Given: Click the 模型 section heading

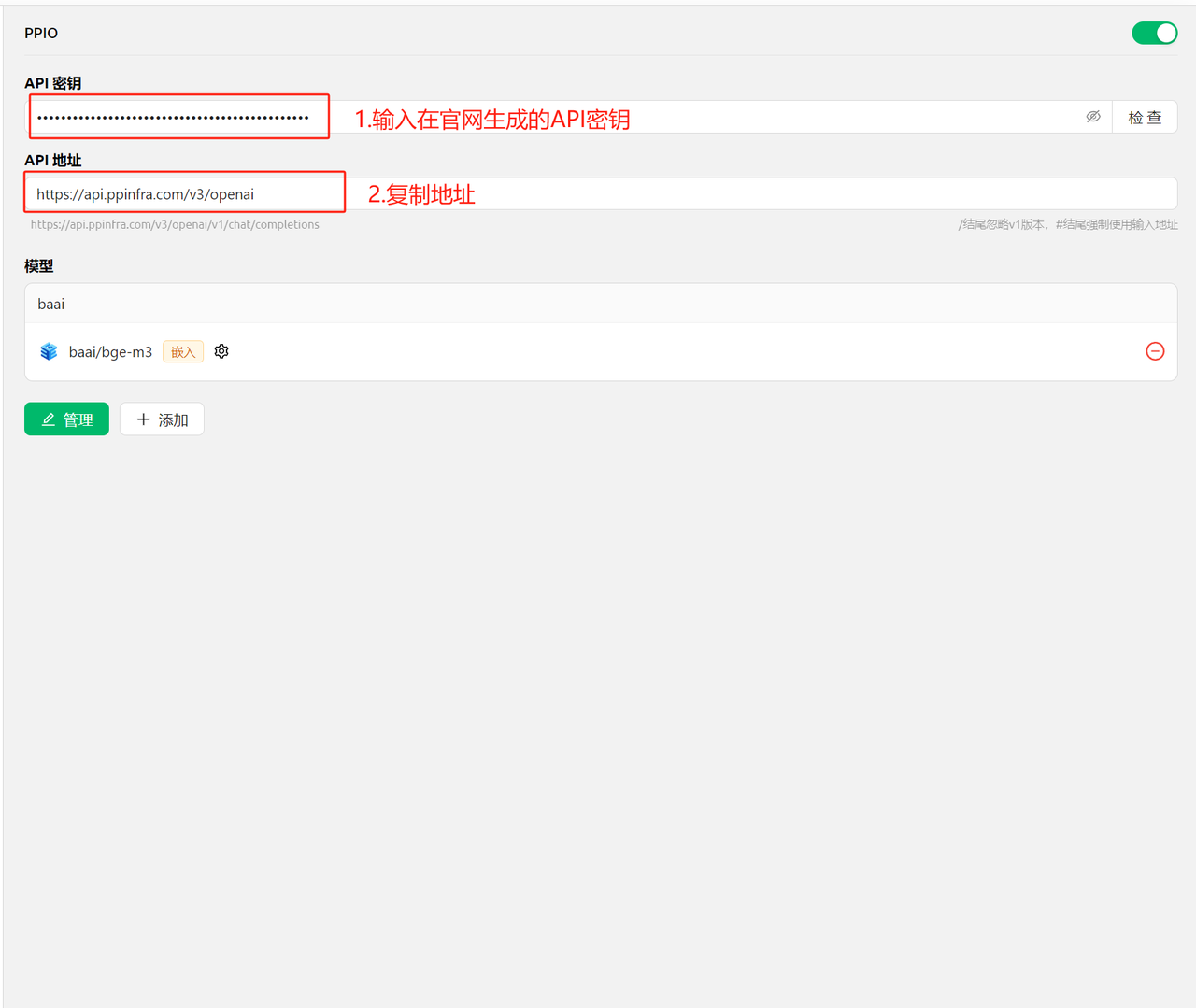Looking at the screenshot, I should tap(39, 266).
